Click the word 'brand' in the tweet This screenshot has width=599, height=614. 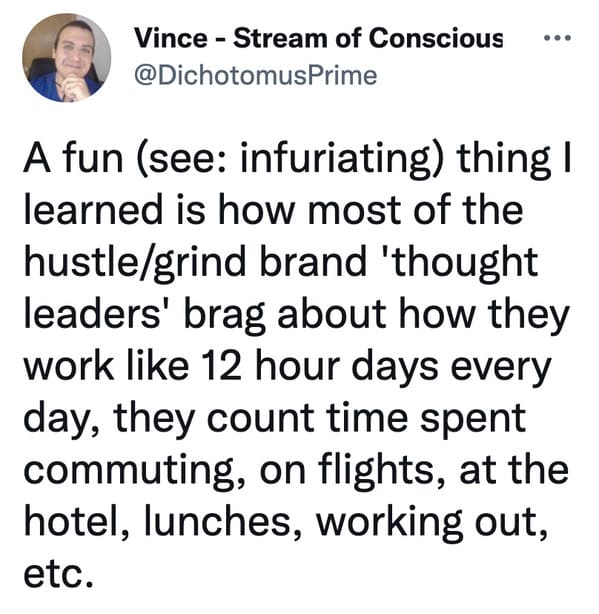312,262
